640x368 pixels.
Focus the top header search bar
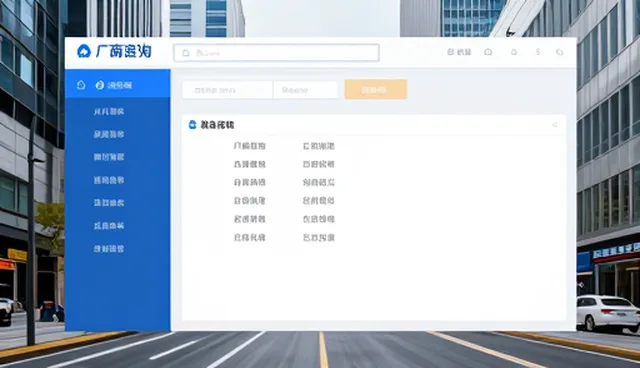[x=276, y=53]
